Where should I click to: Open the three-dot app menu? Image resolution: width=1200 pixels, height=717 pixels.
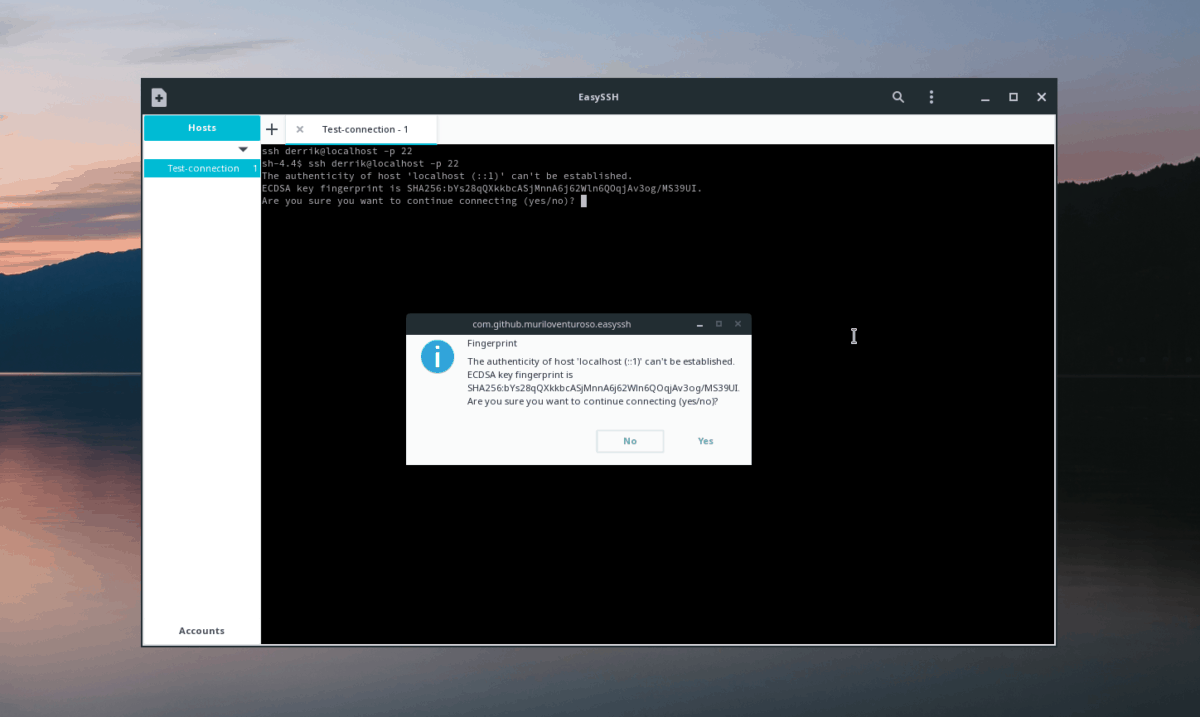pos(931,97)
